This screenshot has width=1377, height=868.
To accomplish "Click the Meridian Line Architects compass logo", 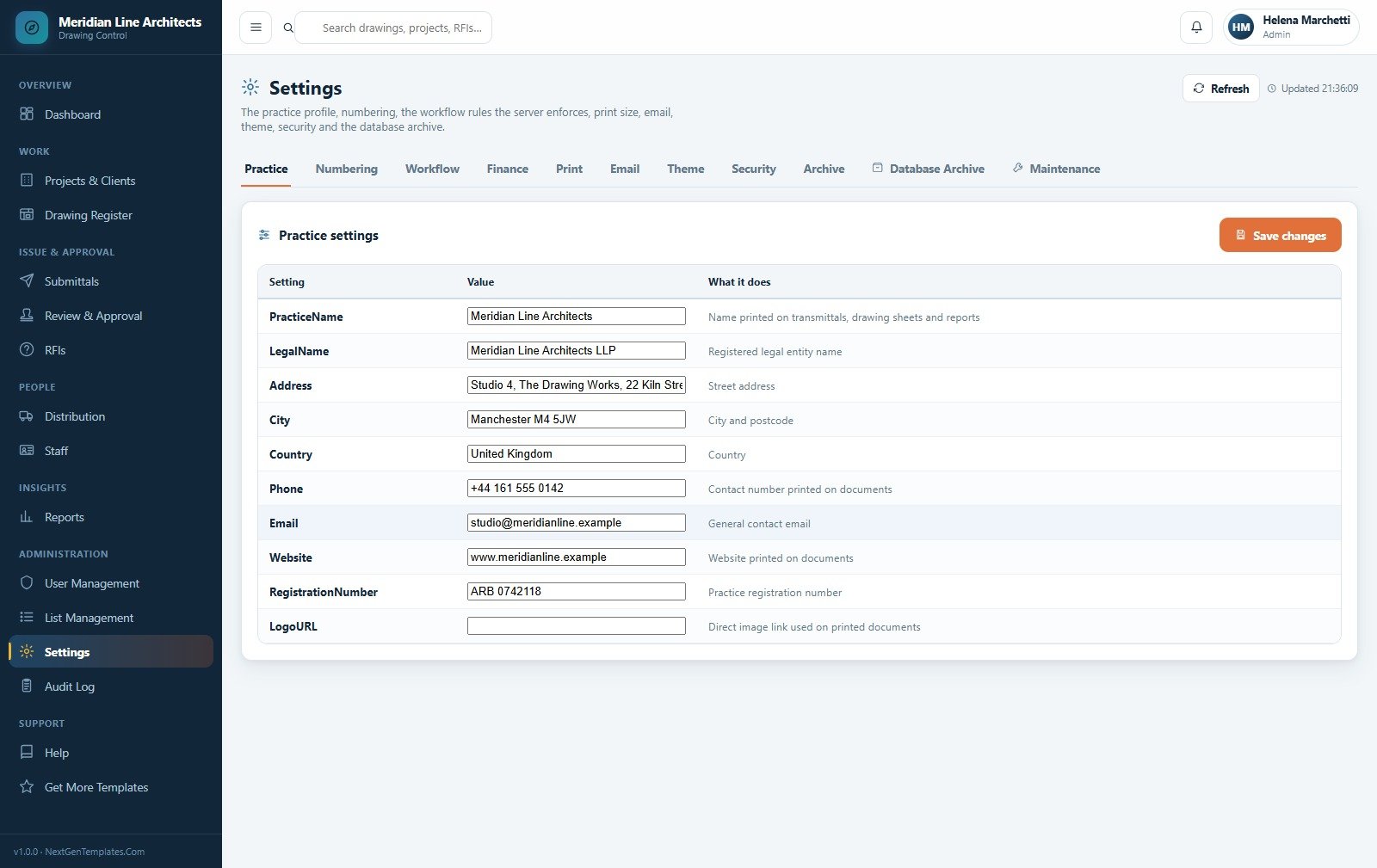I will [x=32, y=28].
